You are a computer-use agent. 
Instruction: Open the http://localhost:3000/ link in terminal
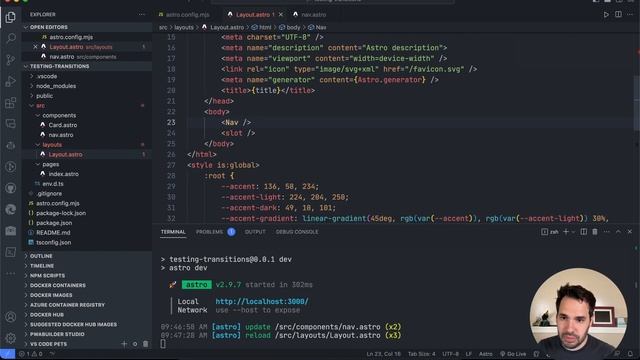pos(262,302)
